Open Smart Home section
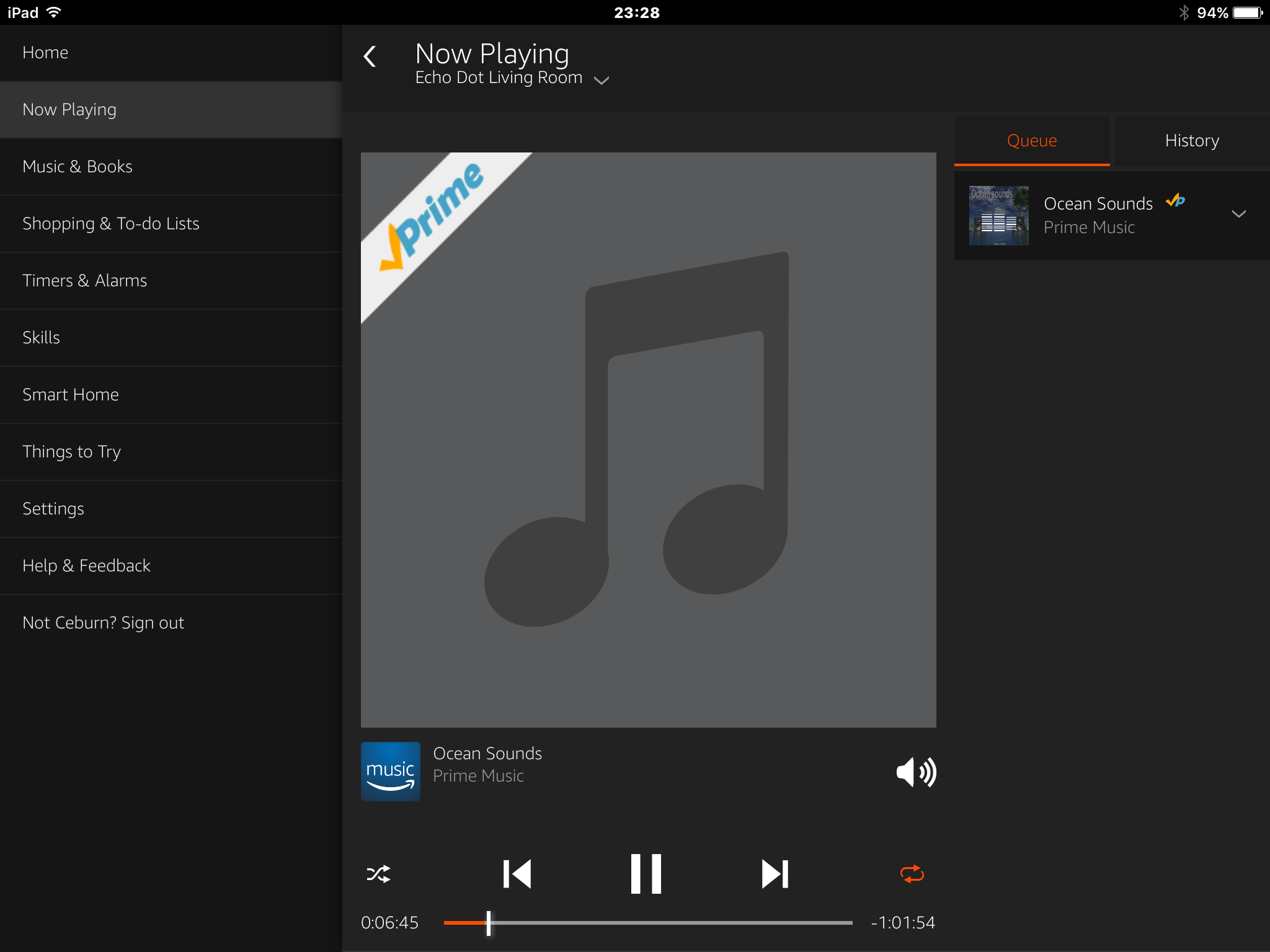 (x=171, y=395)
